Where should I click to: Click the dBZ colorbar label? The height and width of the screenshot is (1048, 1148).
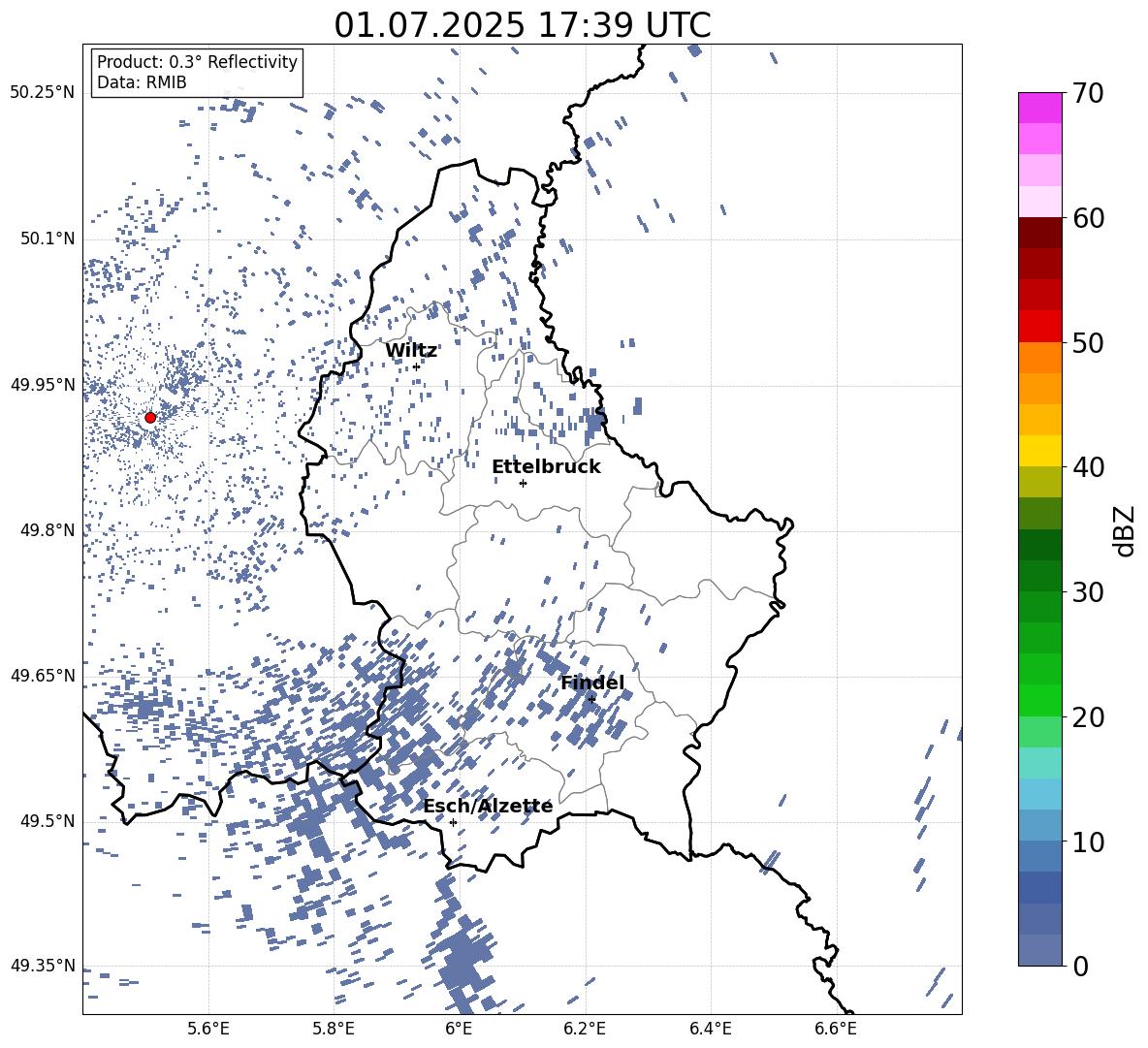(1126, 530)
